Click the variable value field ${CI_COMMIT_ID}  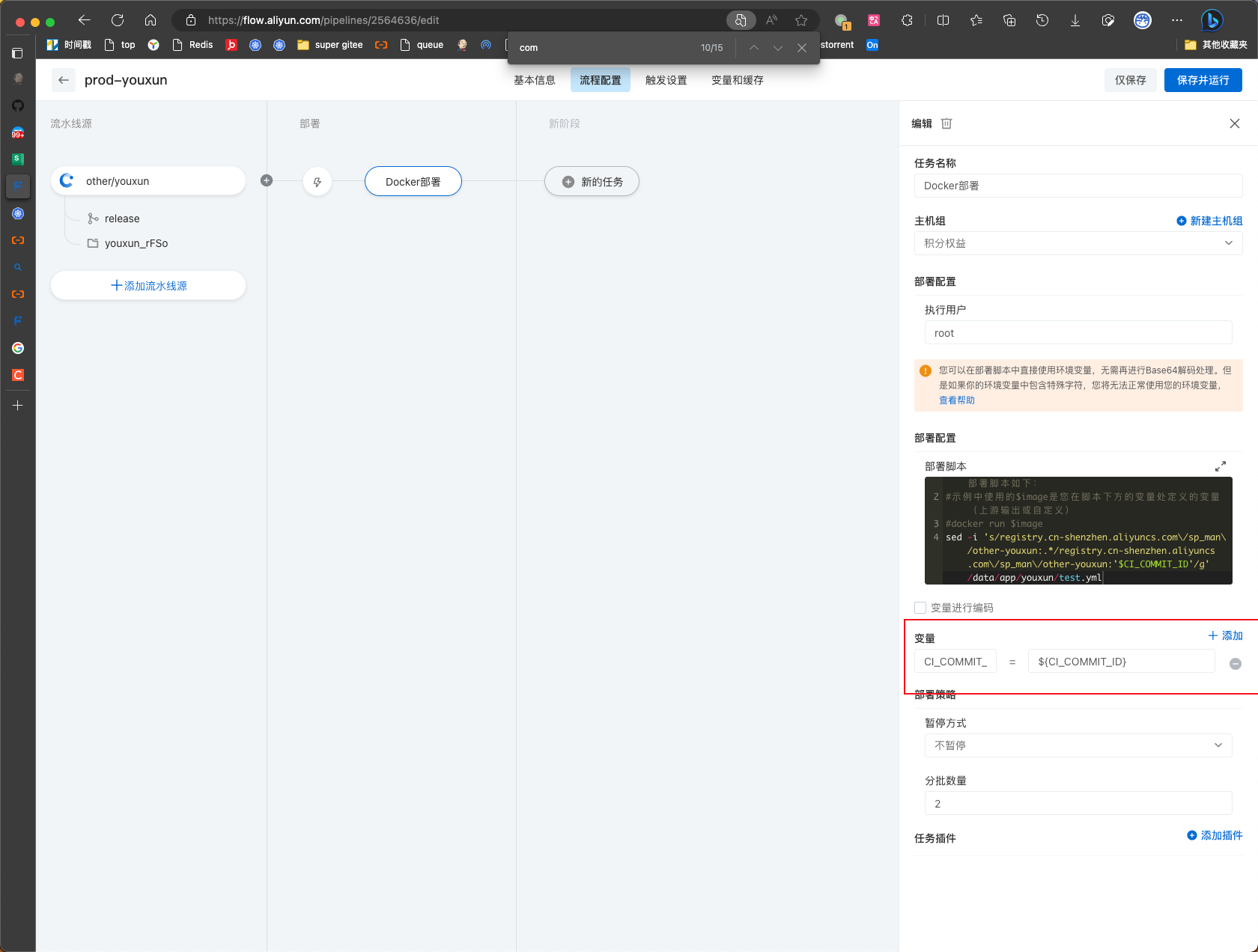(x=1121, y=662)
